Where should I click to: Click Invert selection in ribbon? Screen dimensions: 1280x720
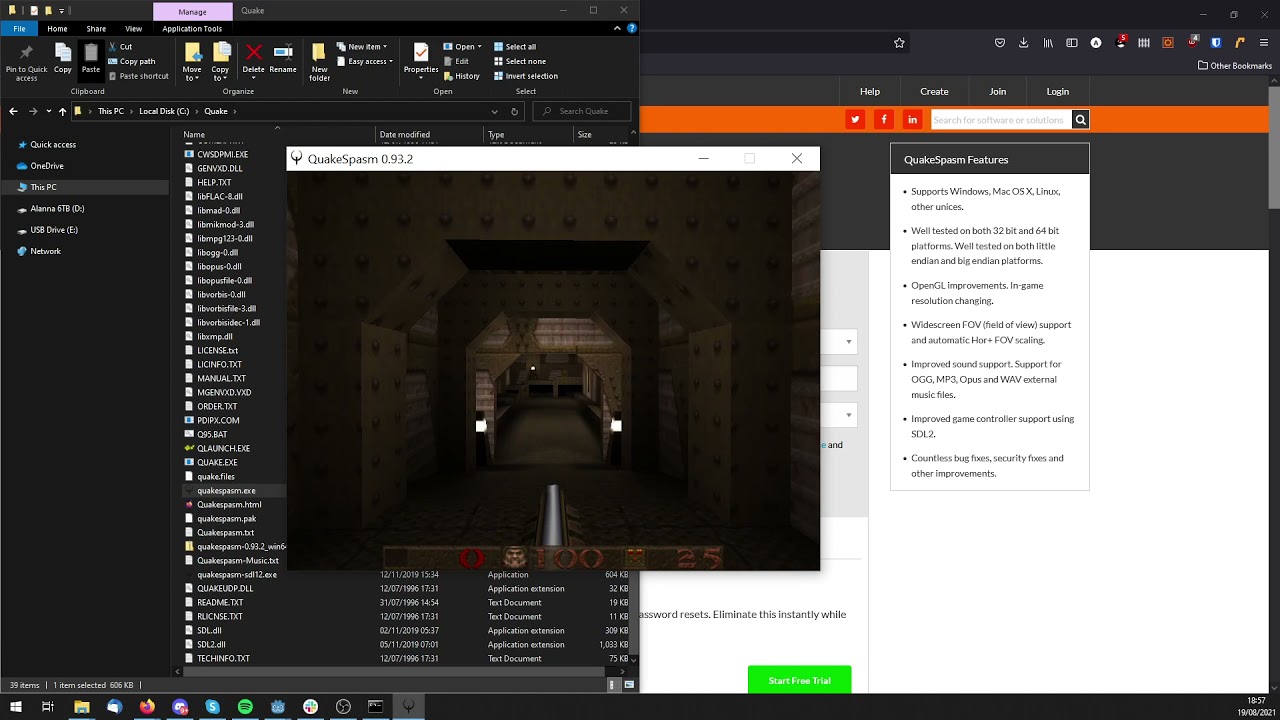pos(525,76)
